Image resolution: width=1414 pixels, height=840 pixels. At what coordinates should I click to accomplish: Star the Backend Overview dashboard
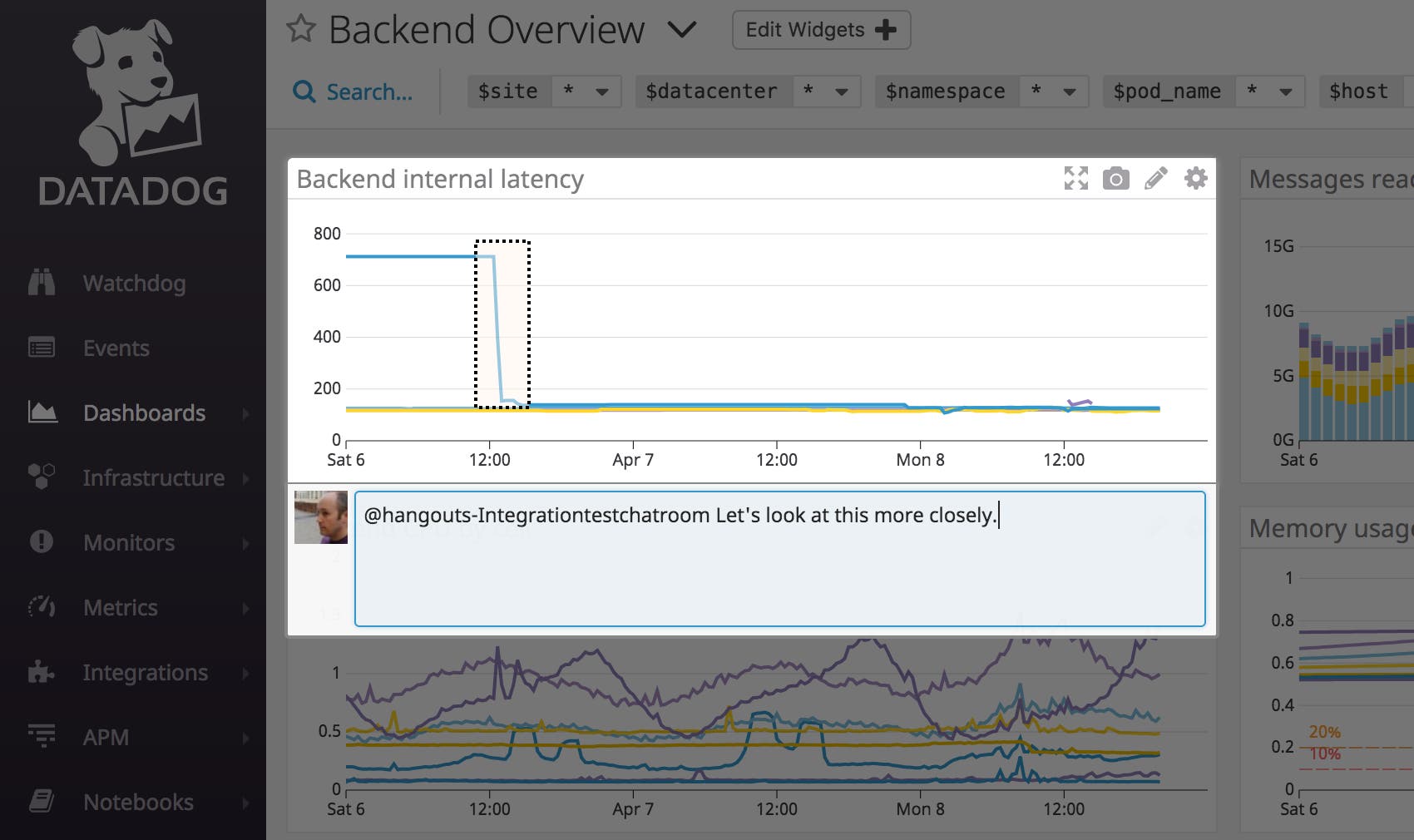pyautogui.click(x=301, y=29)
